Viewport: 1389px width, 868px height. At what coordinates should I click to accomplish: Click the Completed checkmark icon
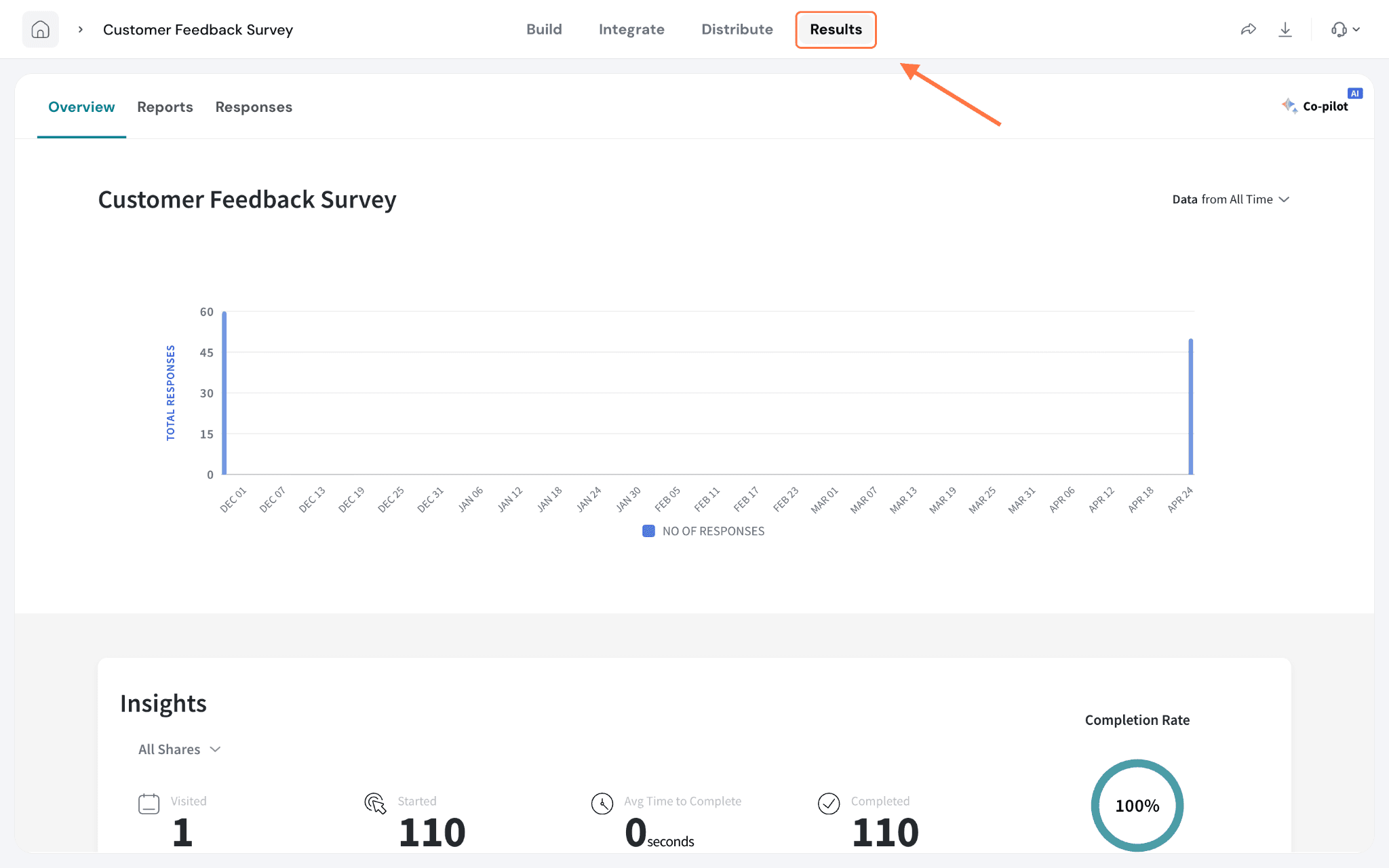[x=829, y=804]
